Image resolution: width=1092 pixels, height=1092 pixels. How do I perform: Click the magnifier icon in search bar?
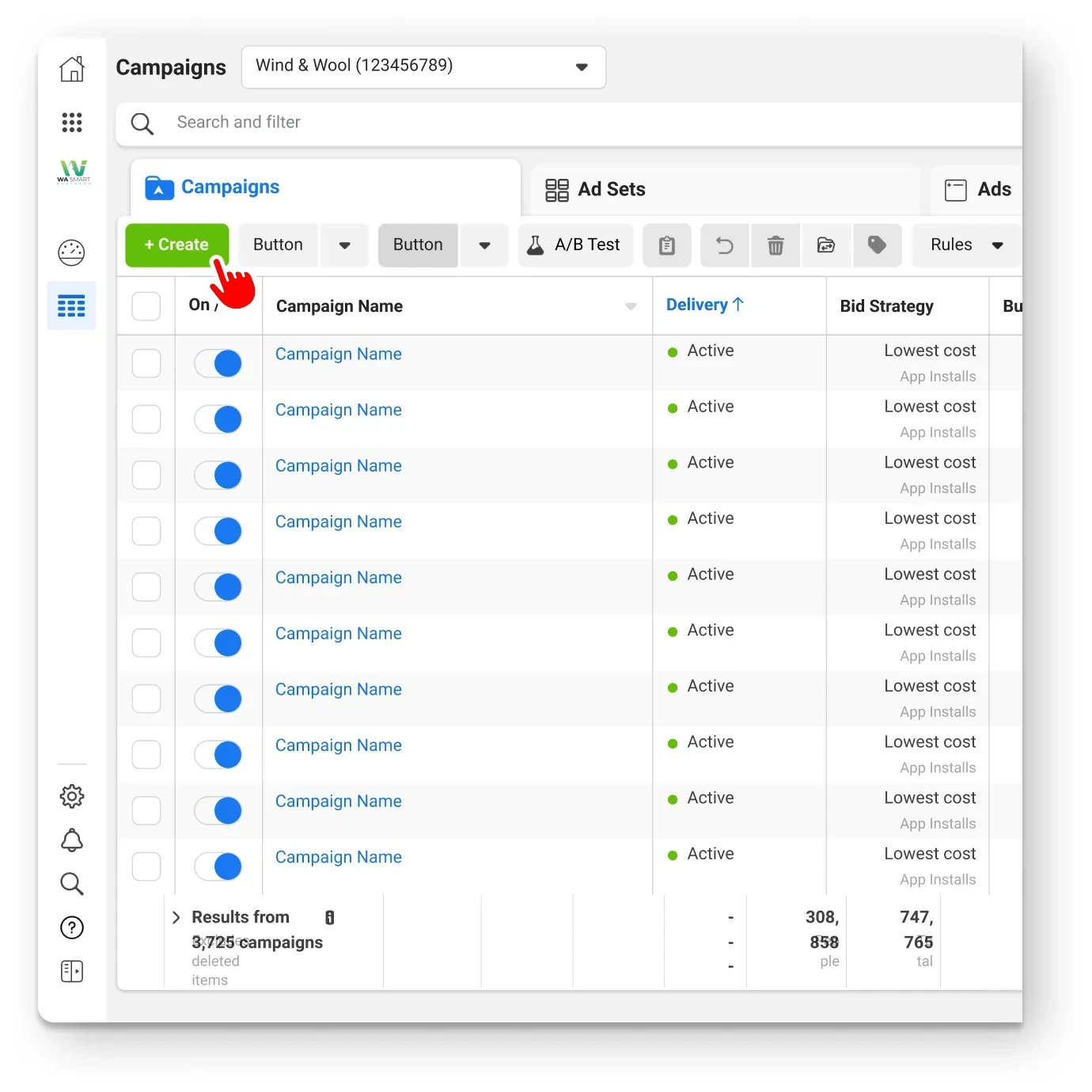point(142,123)
